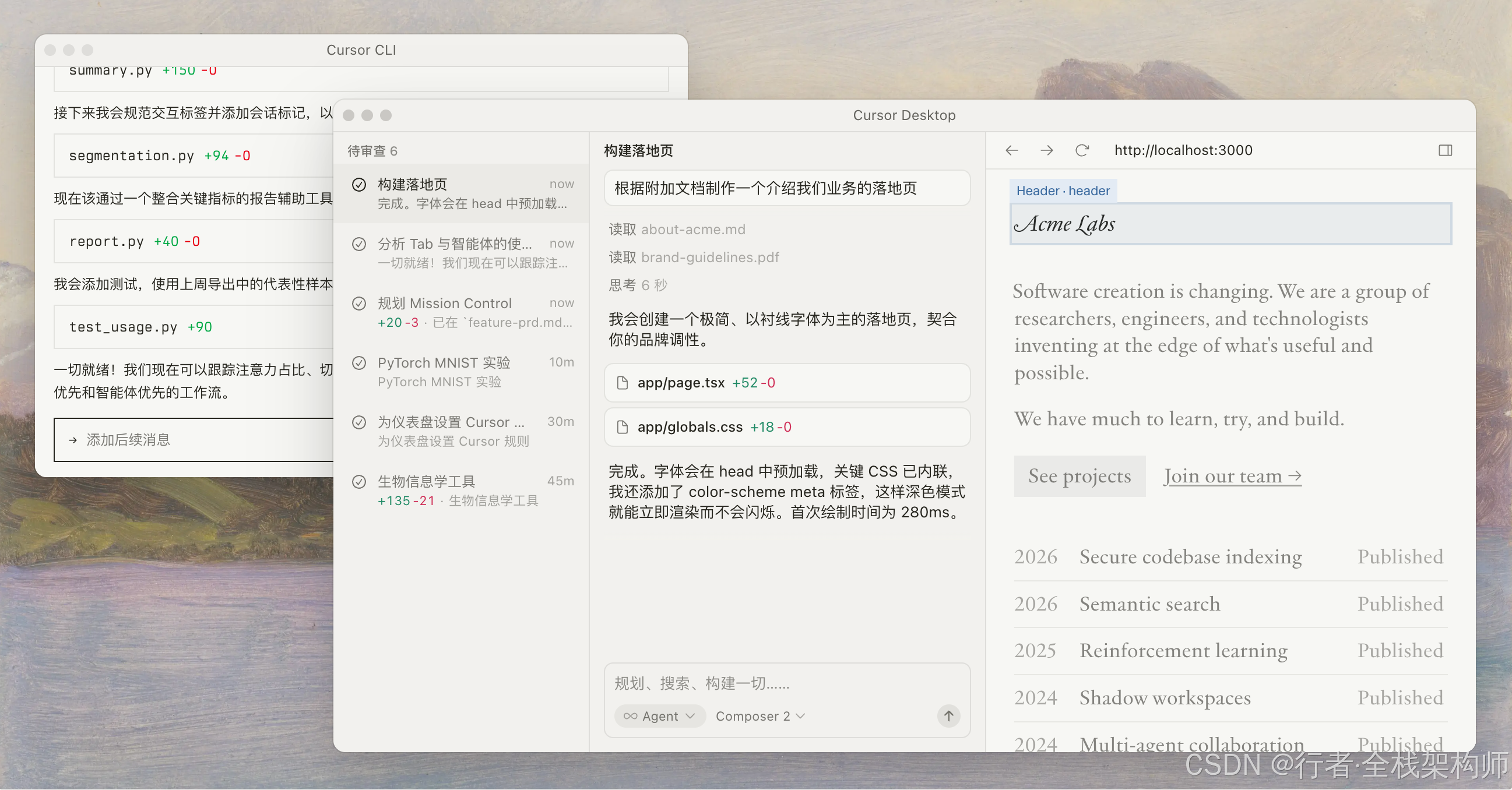Click file icon beside app/globals.css
Image resolution: width=1512 pixels, height=790 pixels.
622,427
